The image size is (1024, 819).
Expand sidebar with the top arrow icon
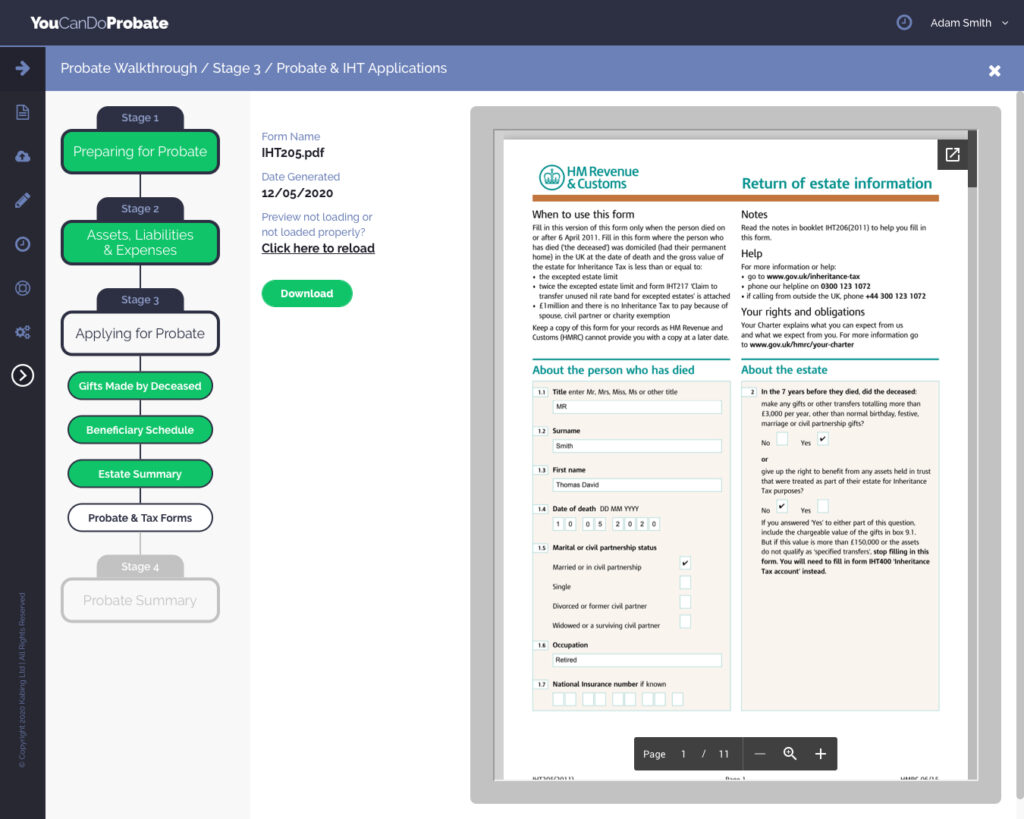pos(22,68)
